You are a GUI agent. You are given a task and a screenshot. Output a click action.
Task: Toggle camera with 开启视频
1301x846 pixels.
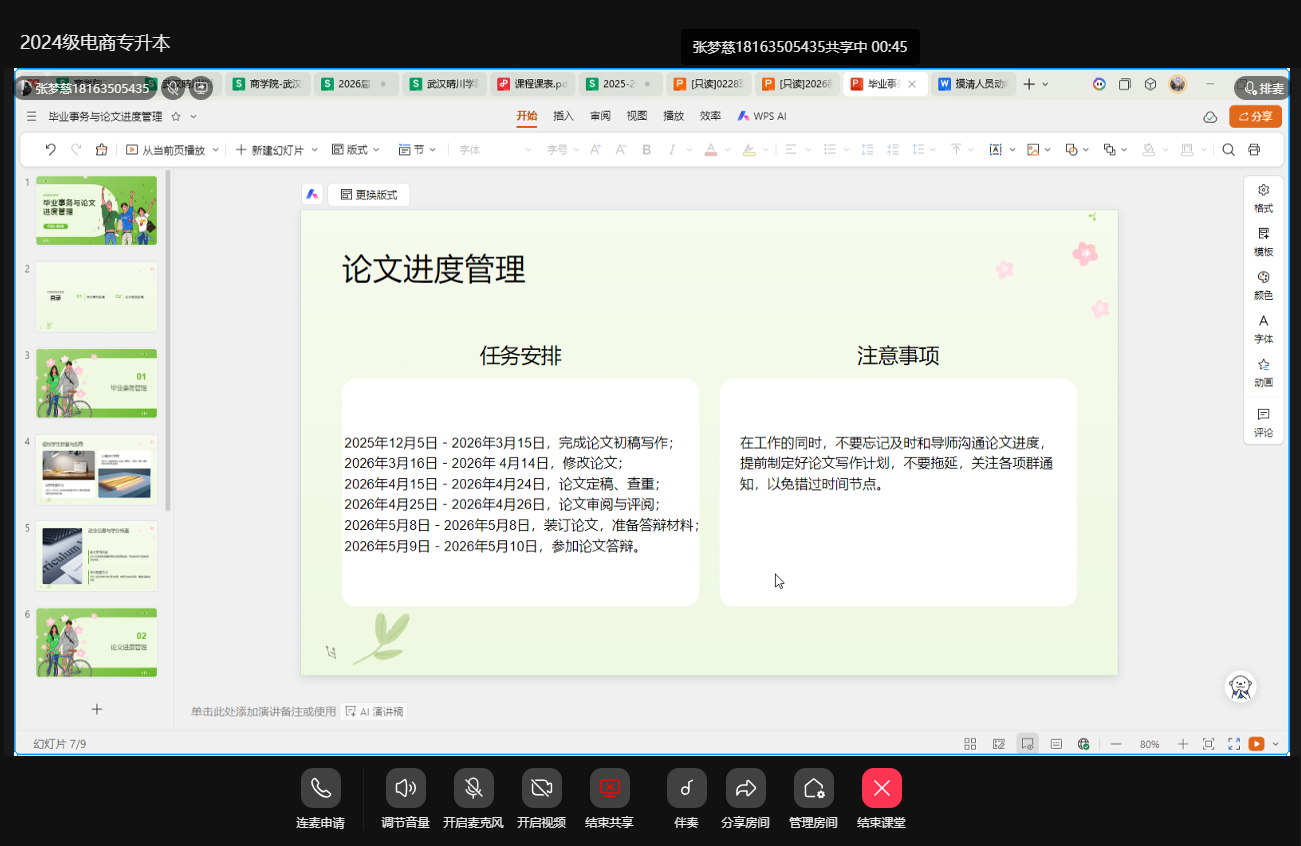pyautogui.click(x=541, y=788)
